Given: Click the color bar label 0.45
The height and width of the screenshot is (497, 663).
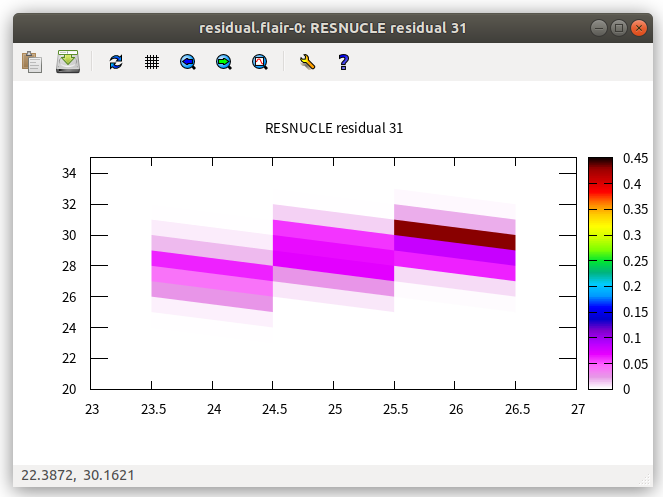Looking at the screenshot, I should click(635, 158).
